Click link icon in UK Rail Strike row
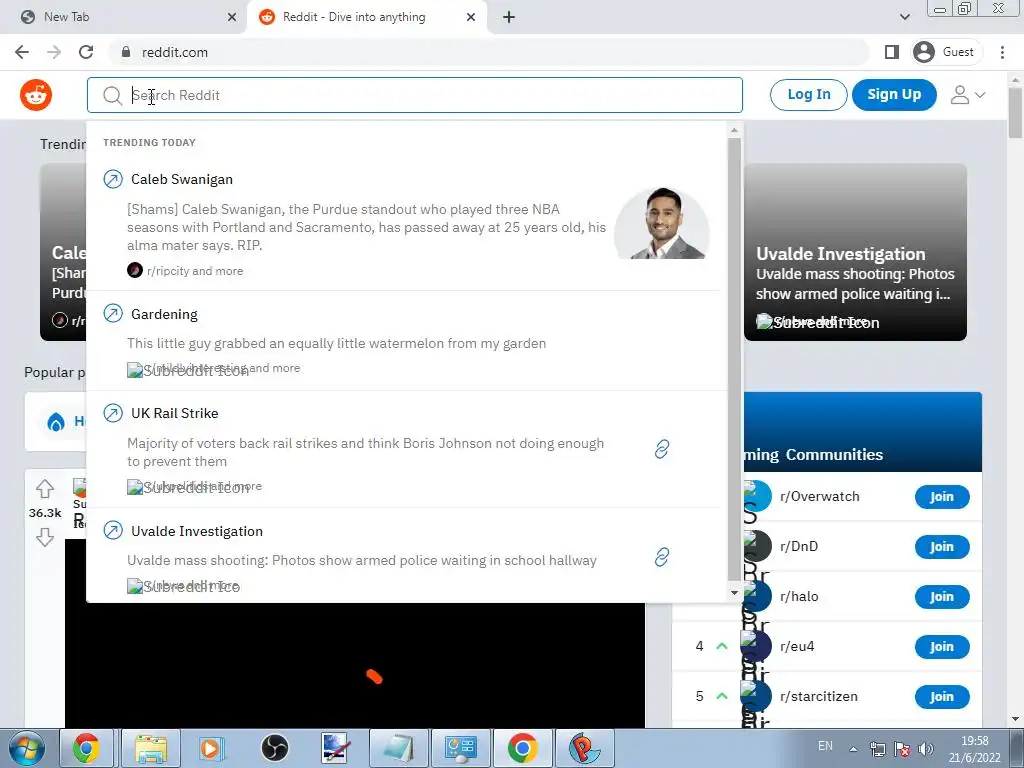This screenshot has width=1024, height=768. pos(662,449)
